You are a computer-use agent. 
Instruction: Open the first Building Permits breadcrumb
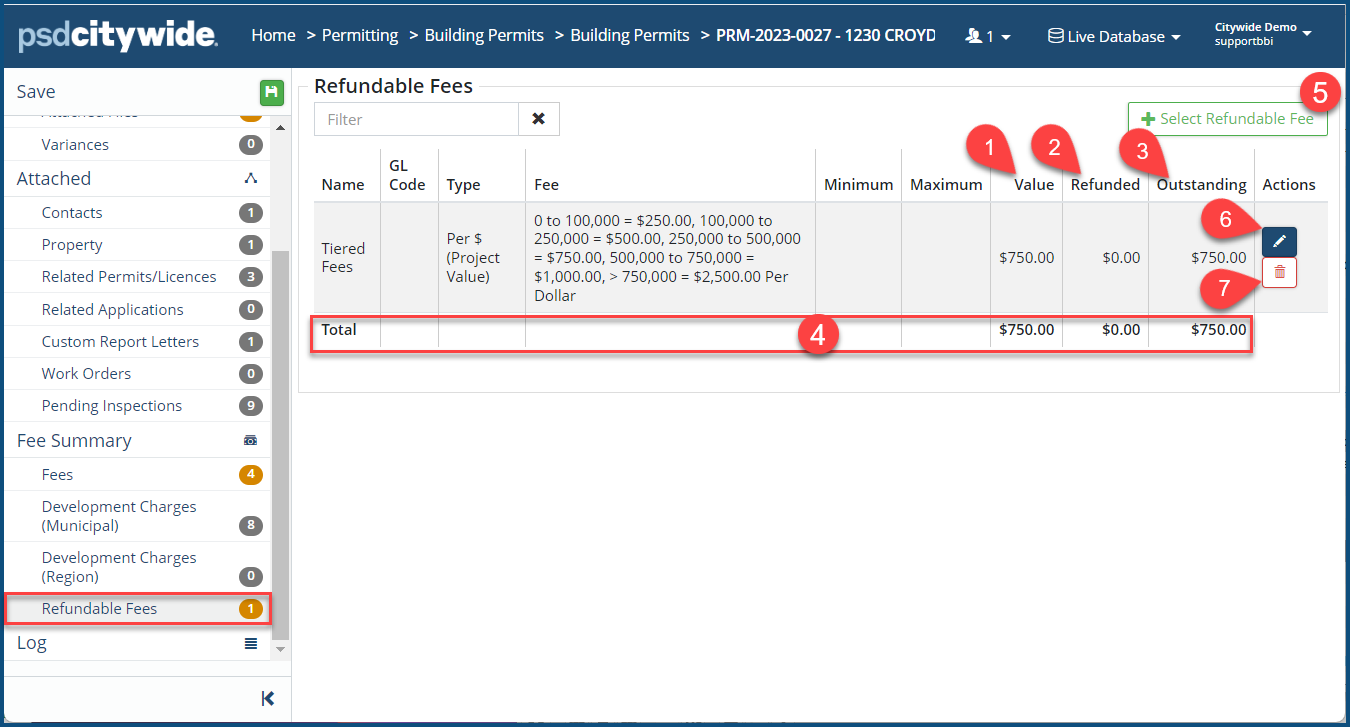(x=484, y=35)
